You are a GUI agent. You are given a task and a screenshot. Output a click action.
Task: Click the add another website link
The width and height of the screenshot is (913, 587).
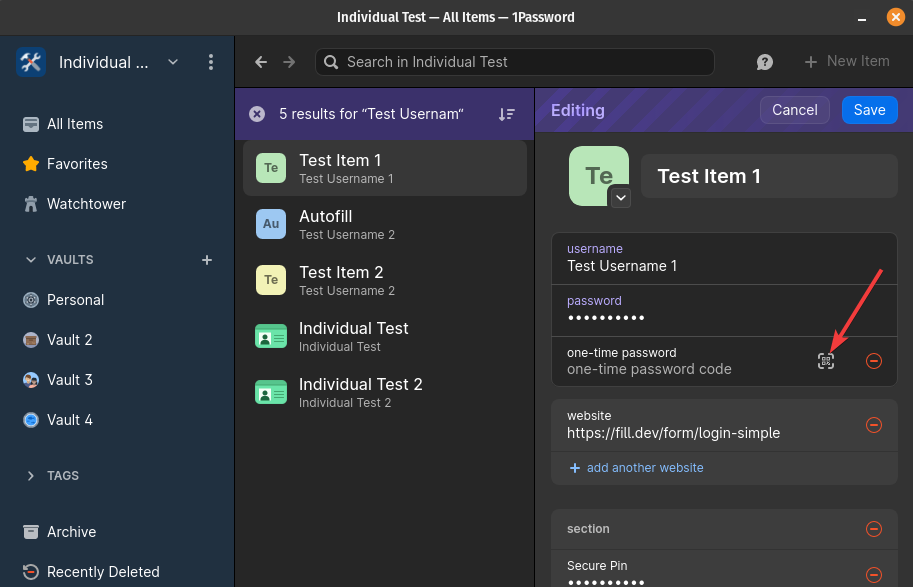644,468
